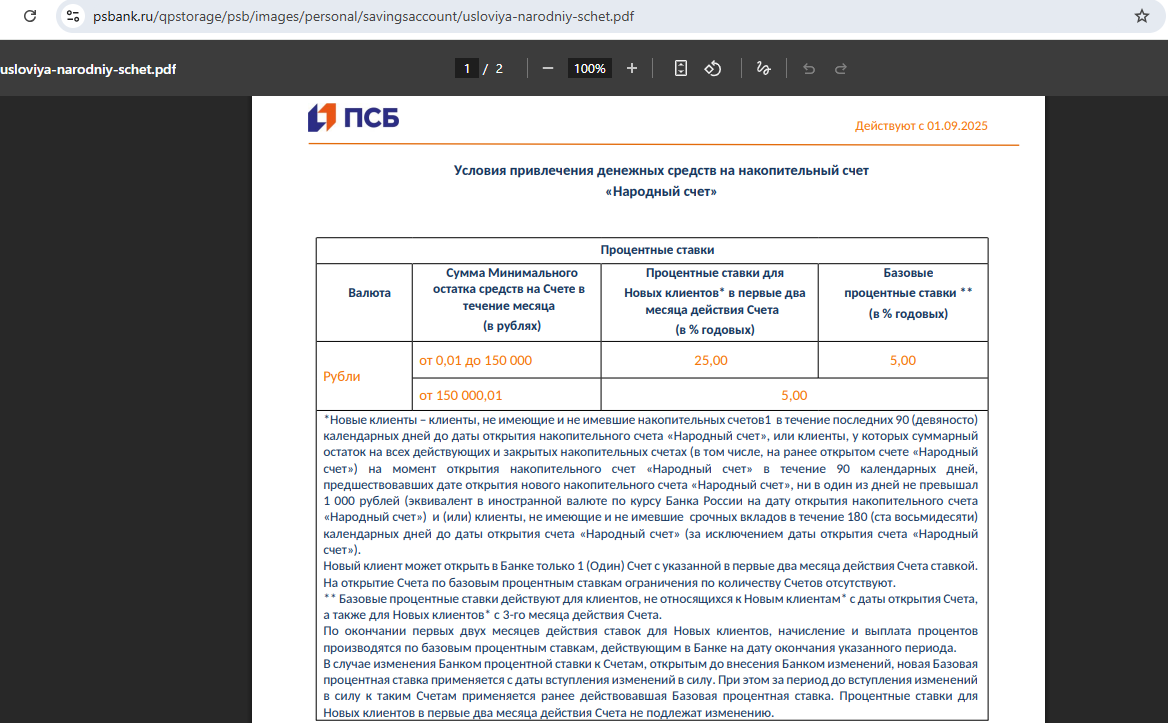Zoom in with the plus button
Screen dimensions: 1168x723
(x=631, y=68)
